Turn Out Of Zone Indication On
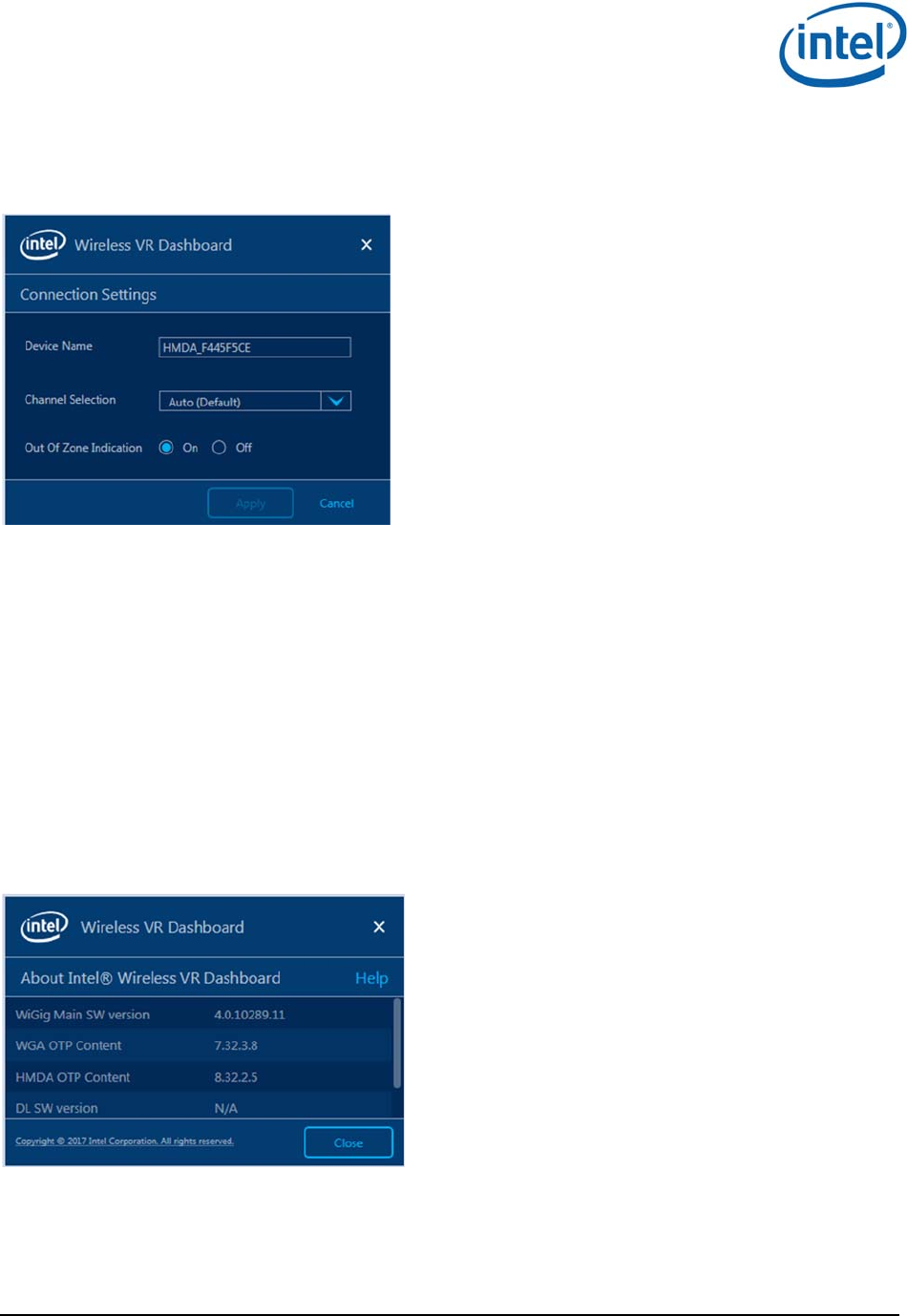Viewport: 907px width, 1316px height. (166, 448)
